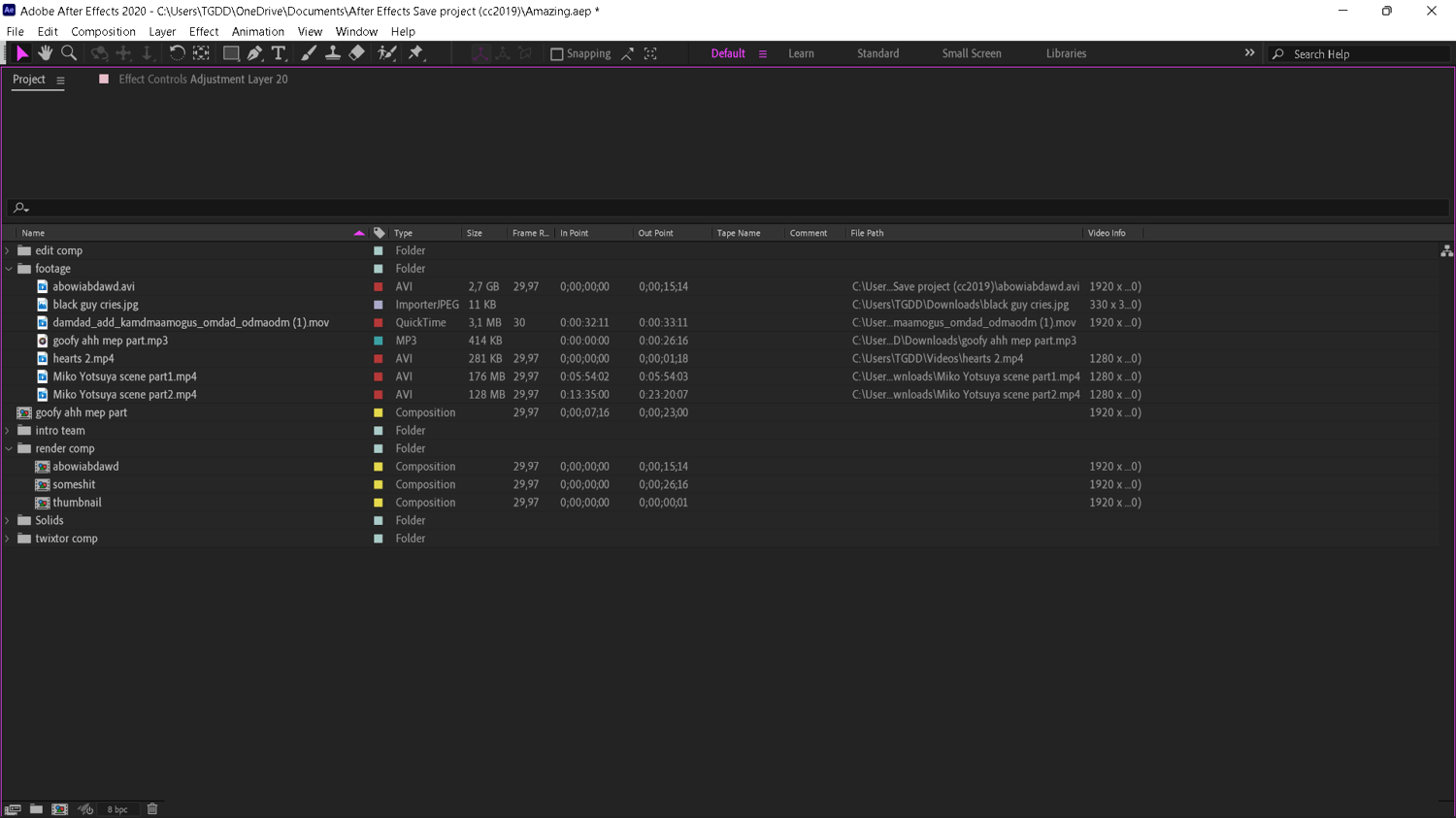1456x818 pixels.
Task: Open the Effect Controls Adjustment Layer 20 tab
Action: [x=203, y=80]
